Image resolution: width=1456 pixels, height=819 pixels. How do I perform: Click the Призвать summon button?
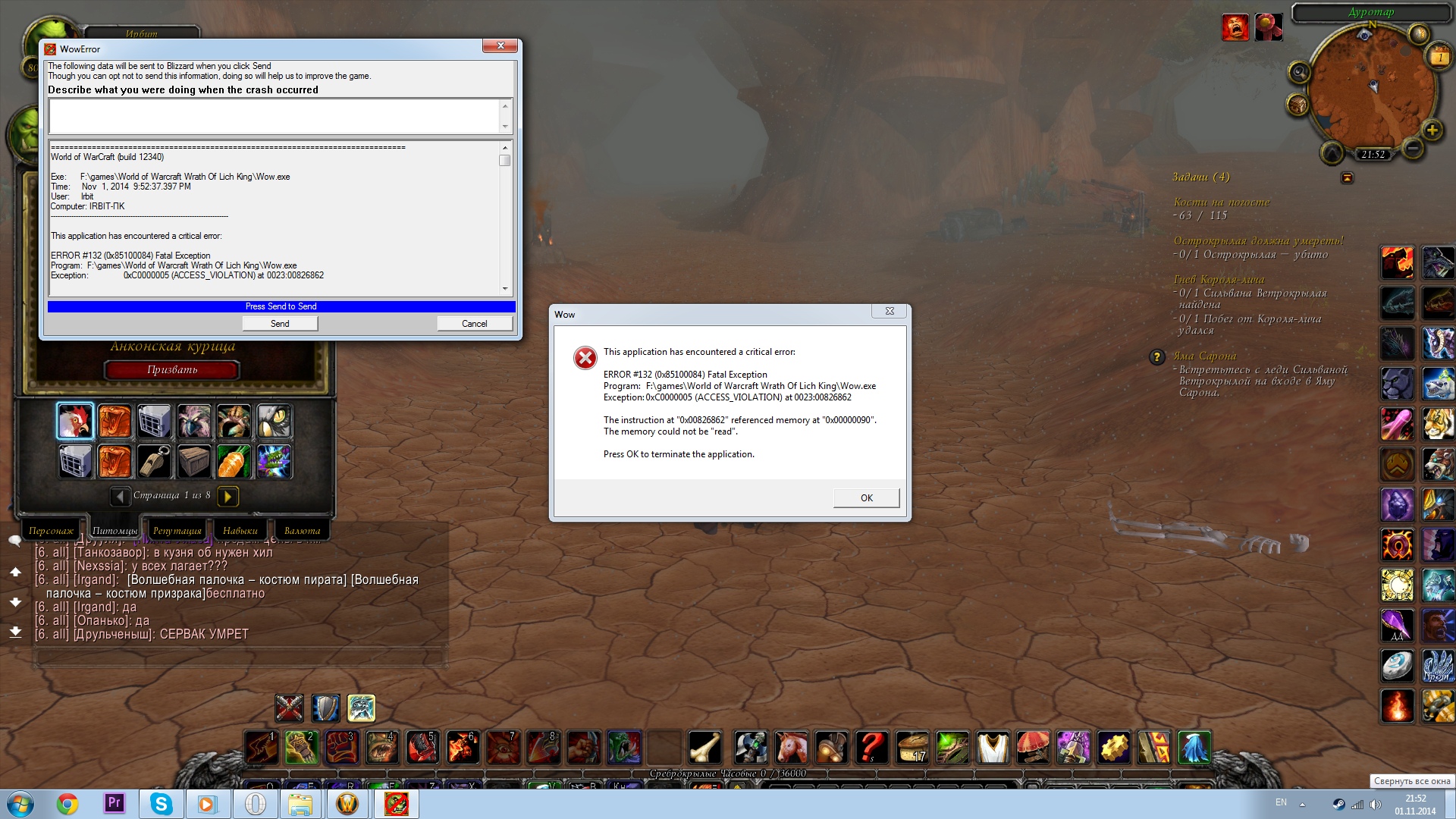coord(172,369)
